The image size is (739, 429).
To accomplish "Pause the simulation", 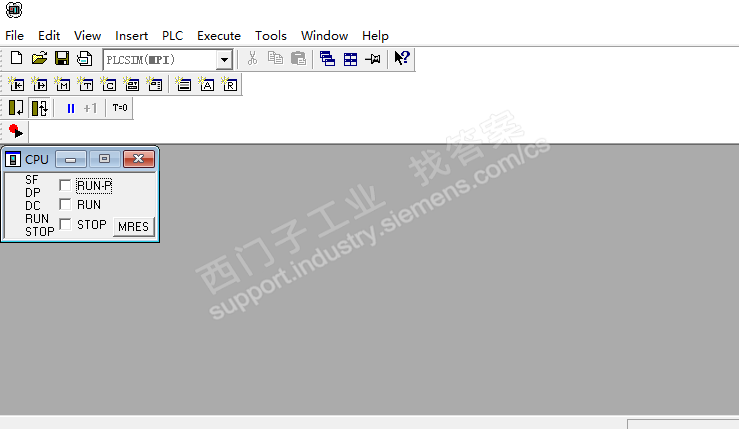I will click(x=71, y=109).
